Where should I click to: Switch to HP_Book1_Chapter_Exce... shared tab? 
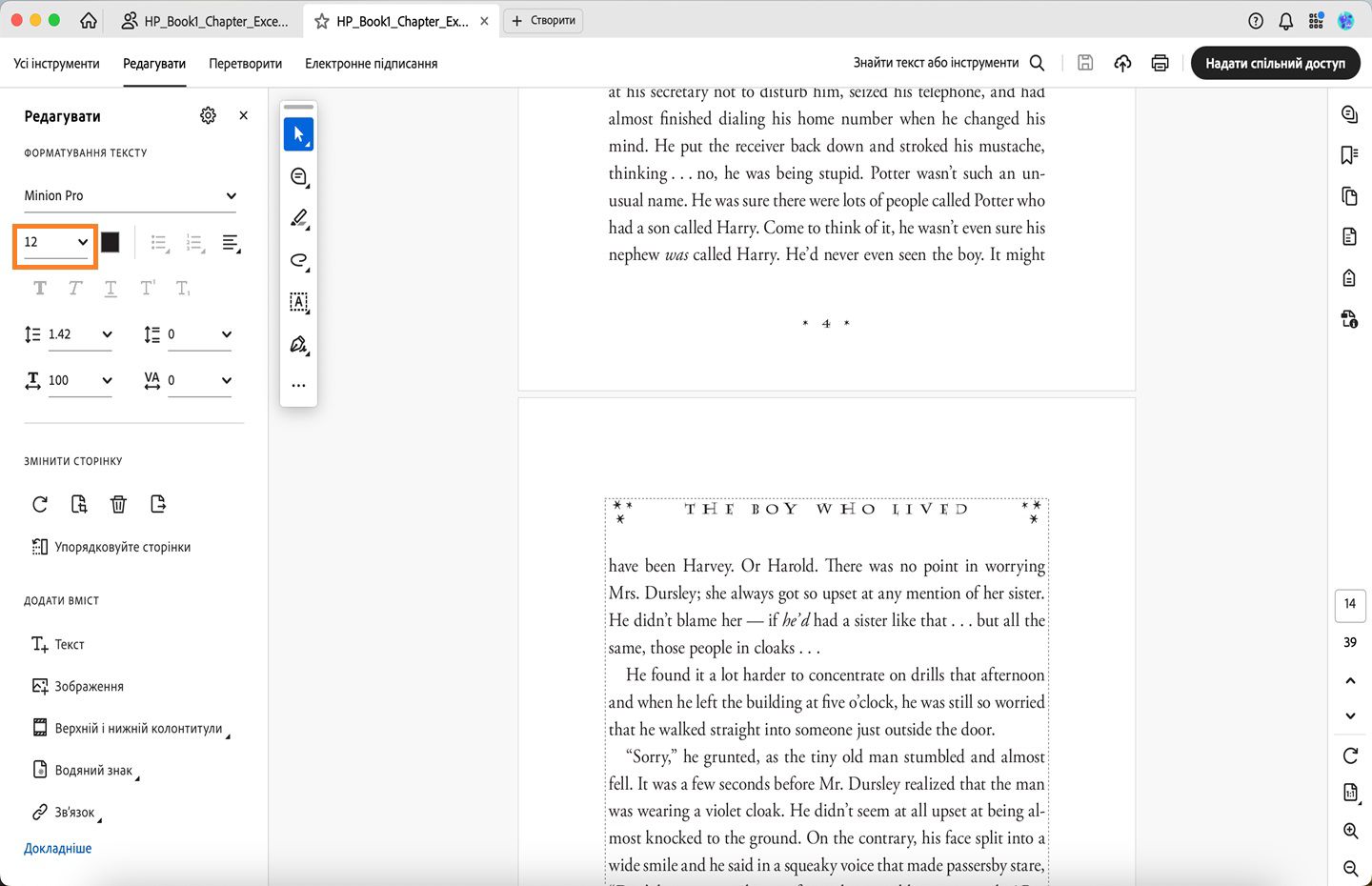(x=206, y=21)
